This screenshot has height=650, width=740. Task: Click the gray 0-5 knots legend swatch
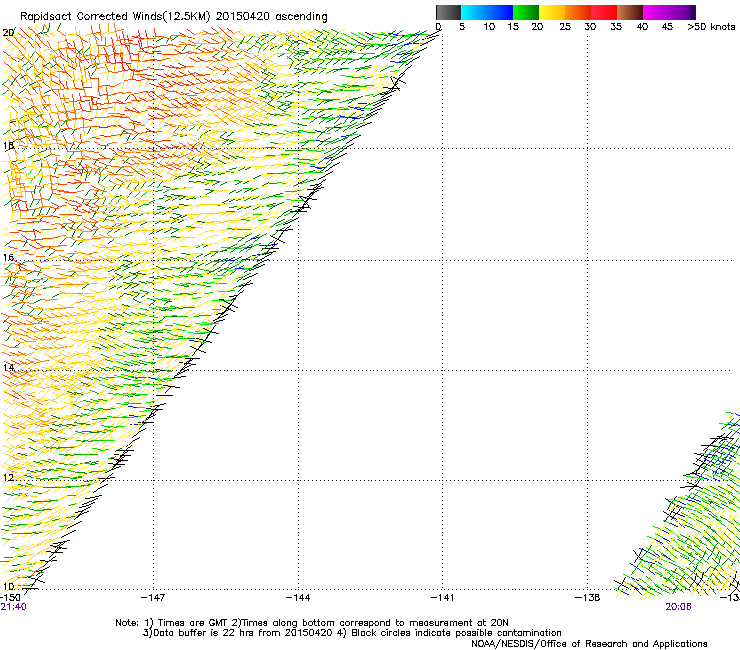click(448, 12)
